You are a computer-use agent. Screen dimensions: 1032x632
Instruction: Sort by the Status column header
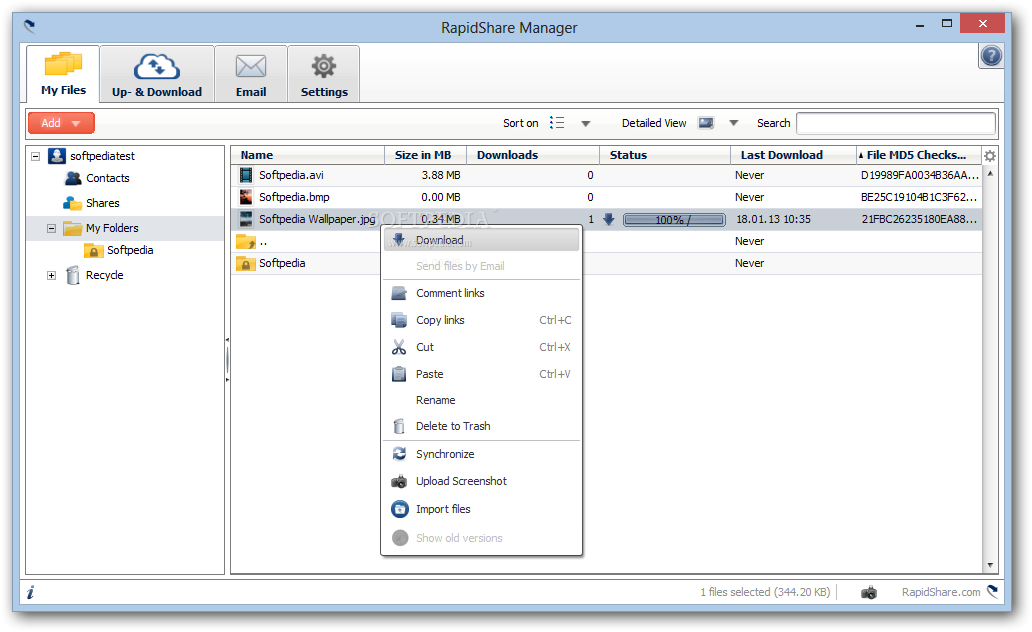(665, 155)
